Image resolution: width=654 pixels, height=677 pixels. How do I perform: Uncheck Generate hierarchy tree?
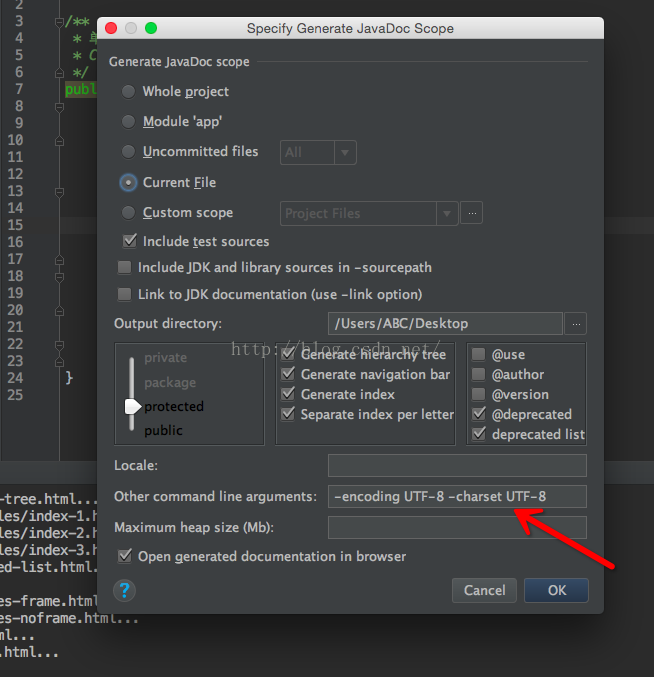tap(288, 354)
